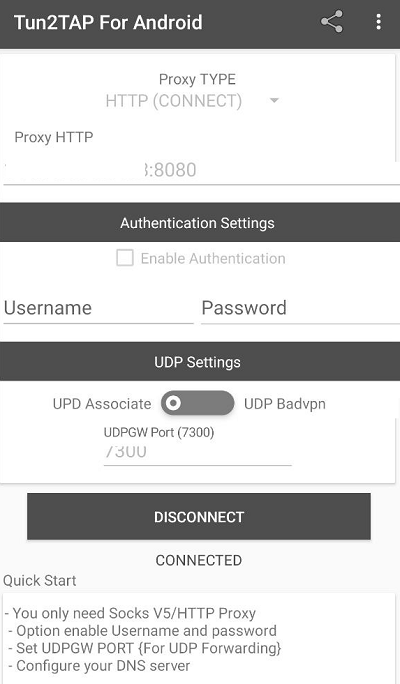Open the three-dot overflow menu
This screenshot has width=400, height=684.
pyautogui.click(x=378, y=22)
